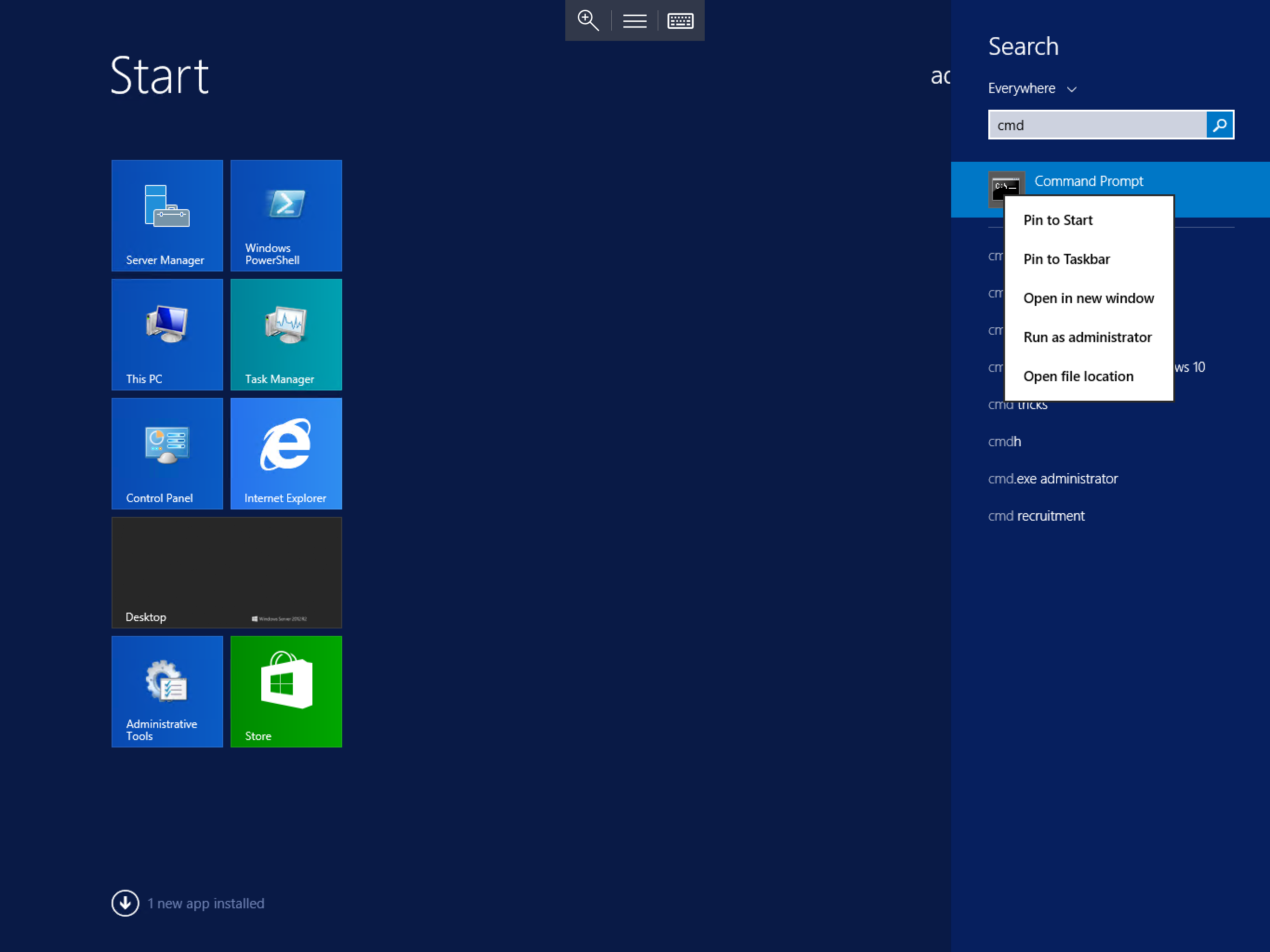Screen dimensions: 1270x952
Task: Click the on-screen keyboard icon at top
Action: 680,20
